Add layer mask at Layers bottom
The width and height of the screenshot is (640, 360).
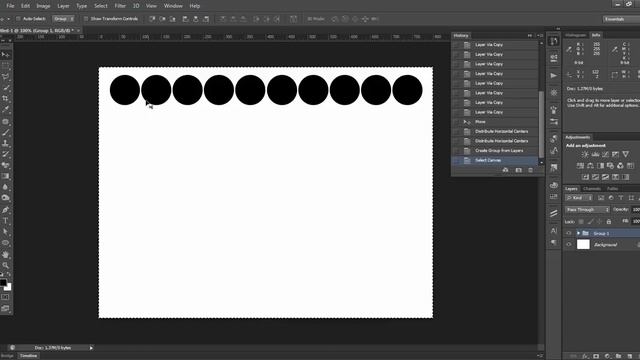(x=596, y=356)
